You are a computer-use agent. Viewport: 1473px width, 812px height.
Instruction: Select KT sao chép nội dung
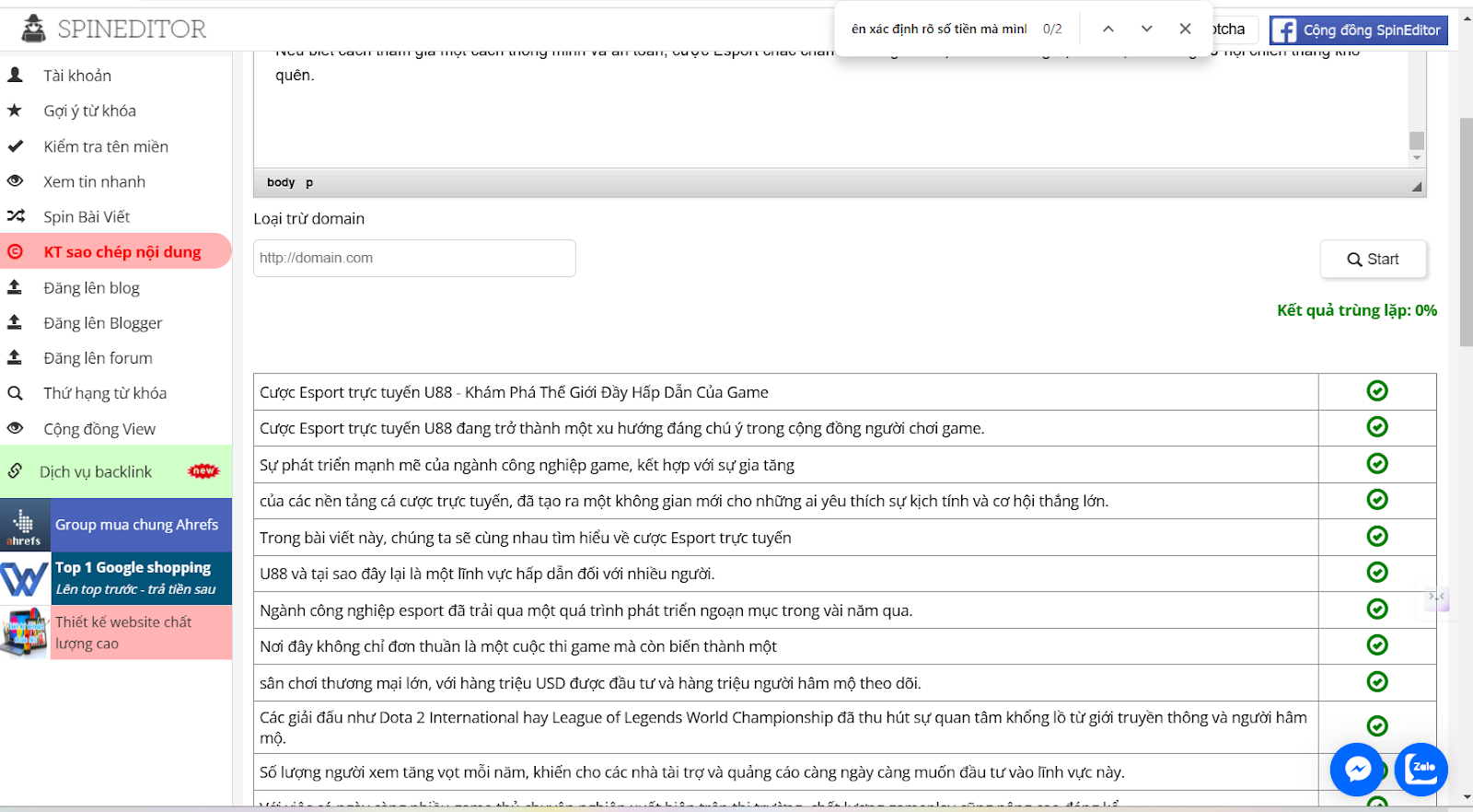pos(115,251)
